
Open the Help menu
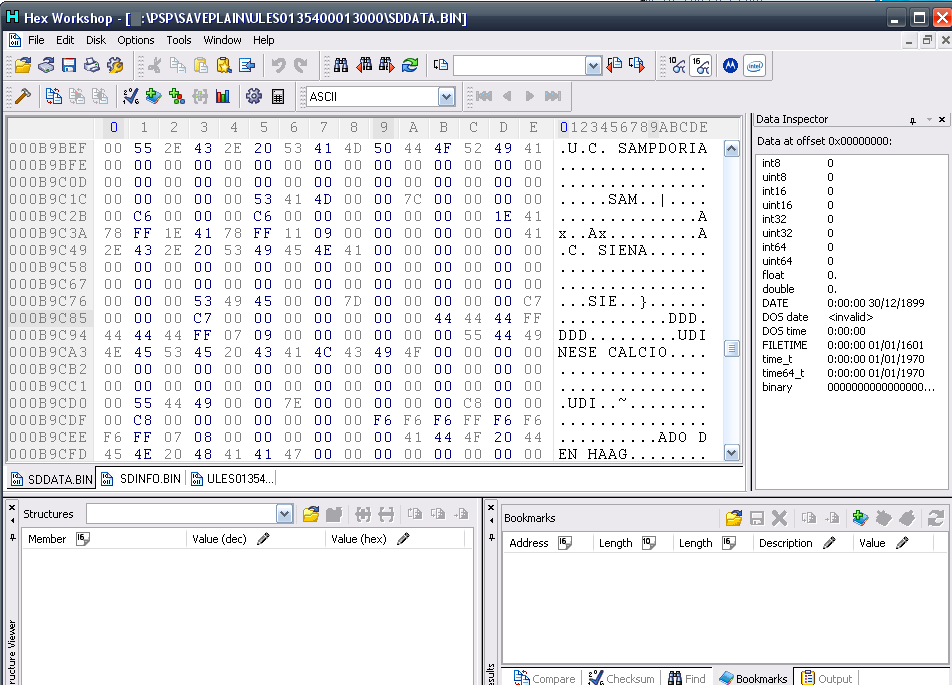[x=264, y=40]
